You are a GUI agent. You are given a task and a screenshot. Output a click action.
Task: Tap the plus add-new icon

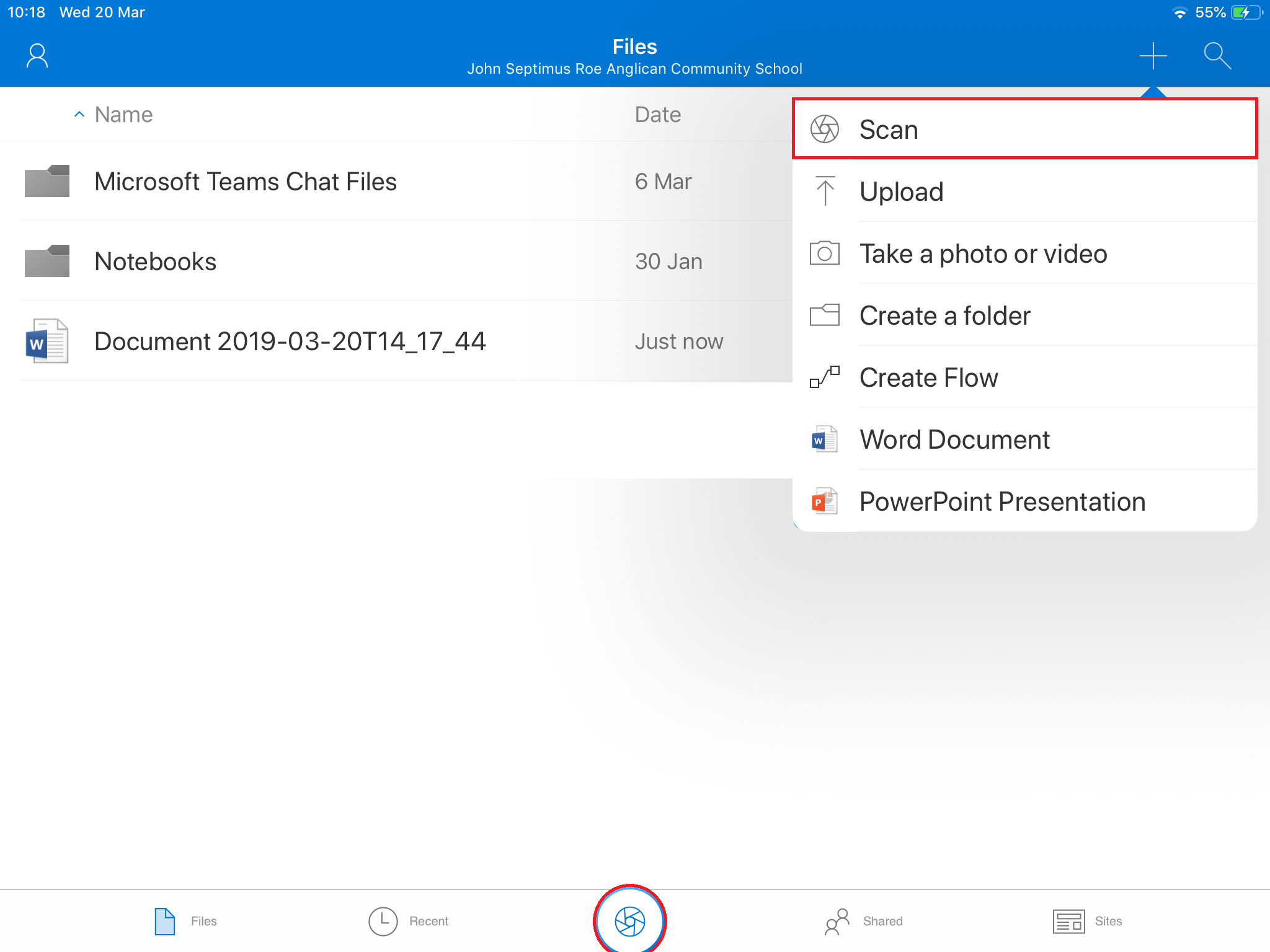1153,56
